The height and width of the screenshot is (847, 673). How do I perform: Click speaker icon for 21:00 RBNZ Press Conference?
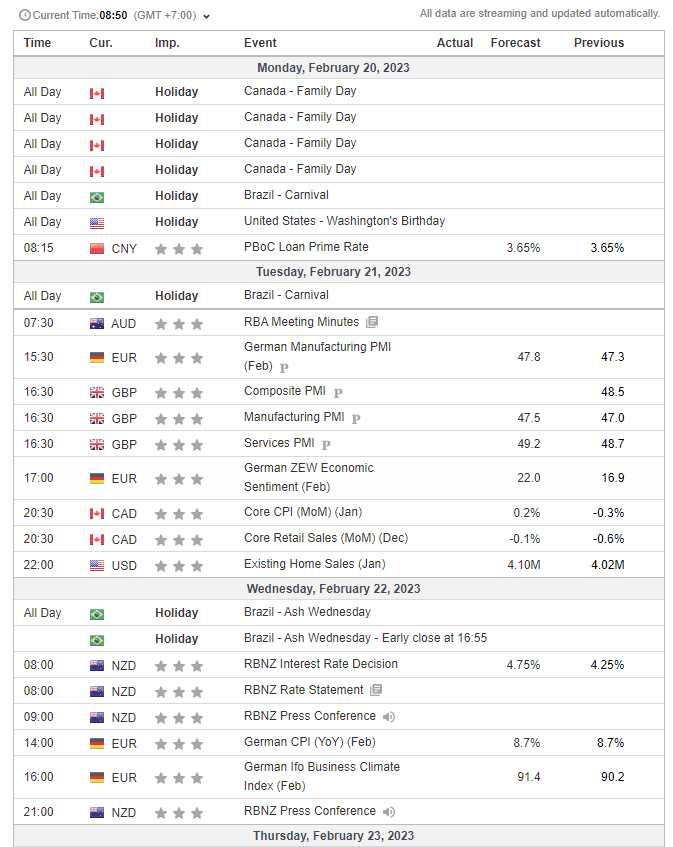coord(389,812)
